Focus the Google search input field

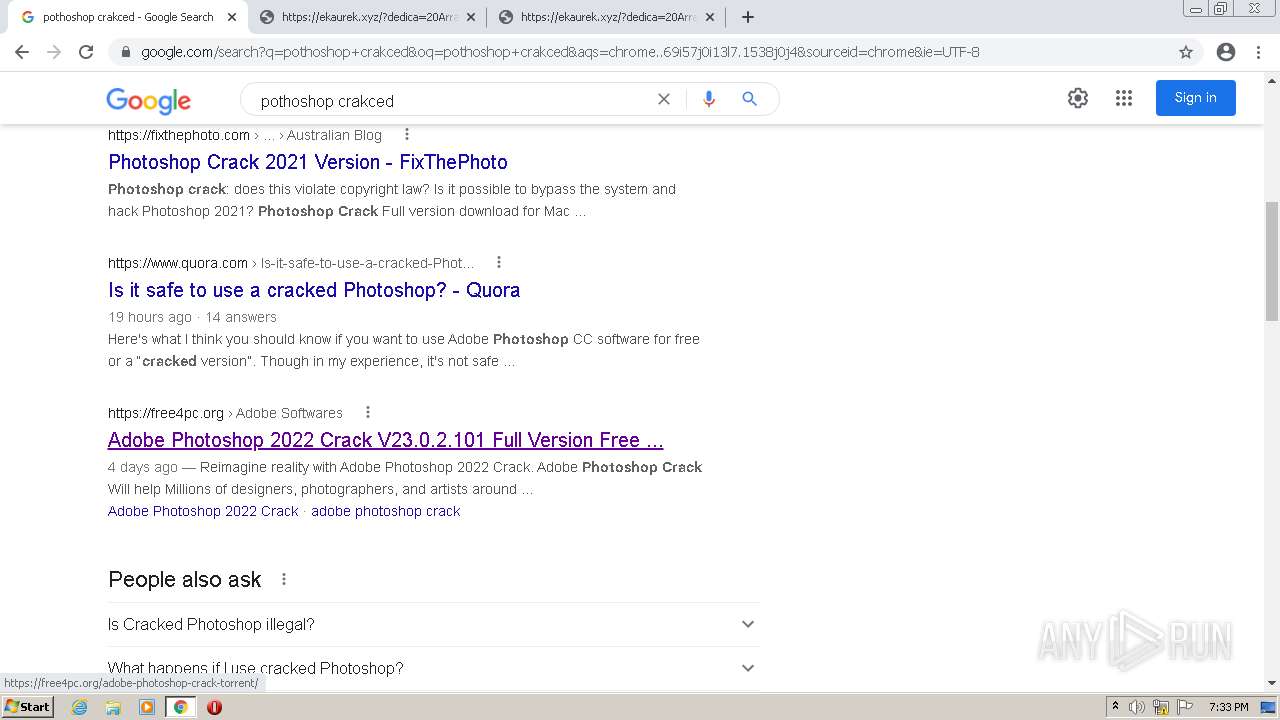pyautogui.click(x=450, y=100)
